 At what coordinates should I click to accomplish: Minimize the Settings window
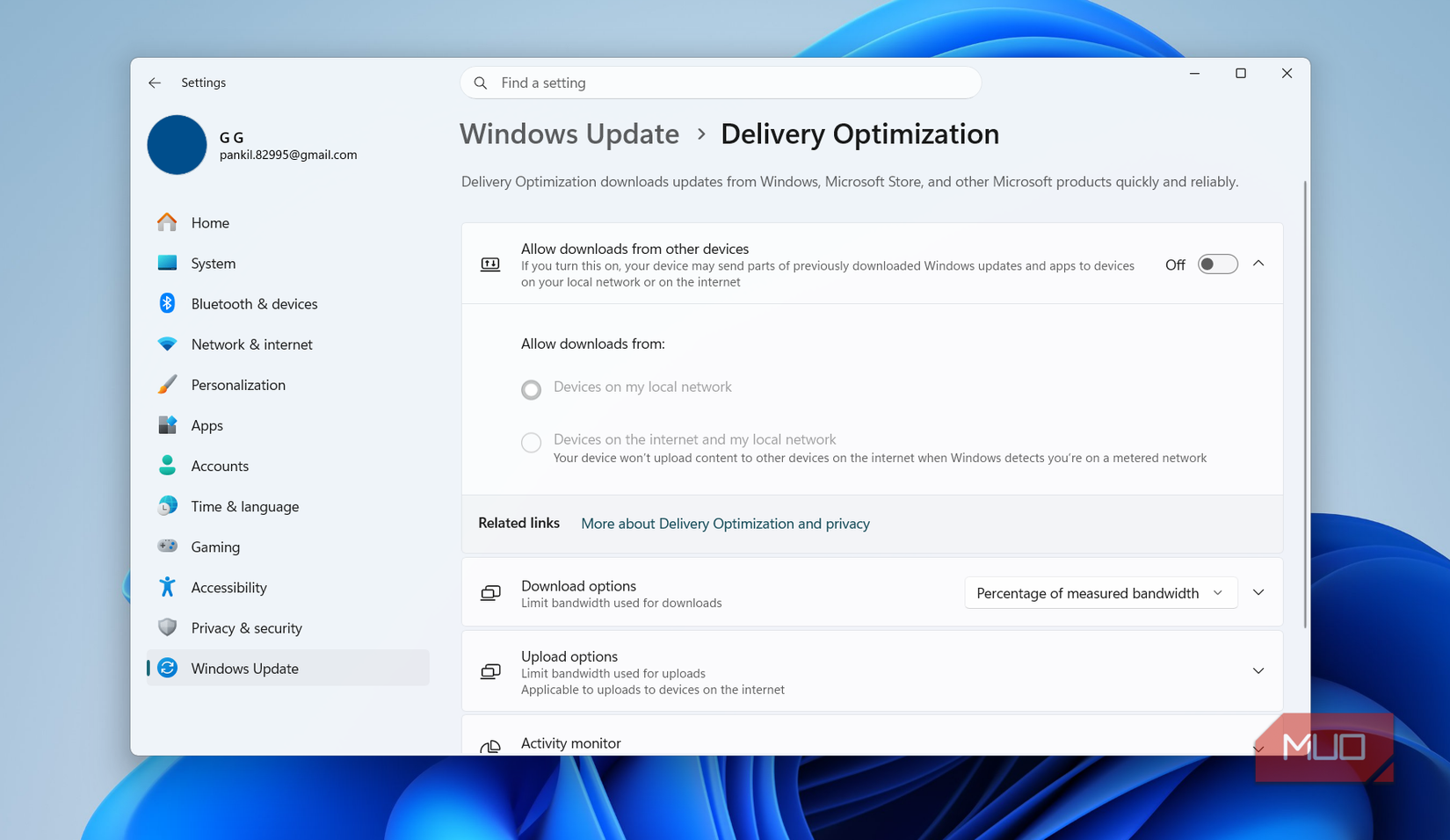[1194, 74]
